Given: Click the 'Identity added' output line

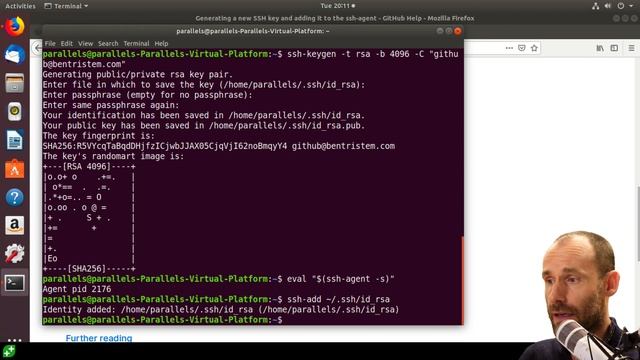Looking at the screenshot, I should pyautogui.click(x=220, y=309).
